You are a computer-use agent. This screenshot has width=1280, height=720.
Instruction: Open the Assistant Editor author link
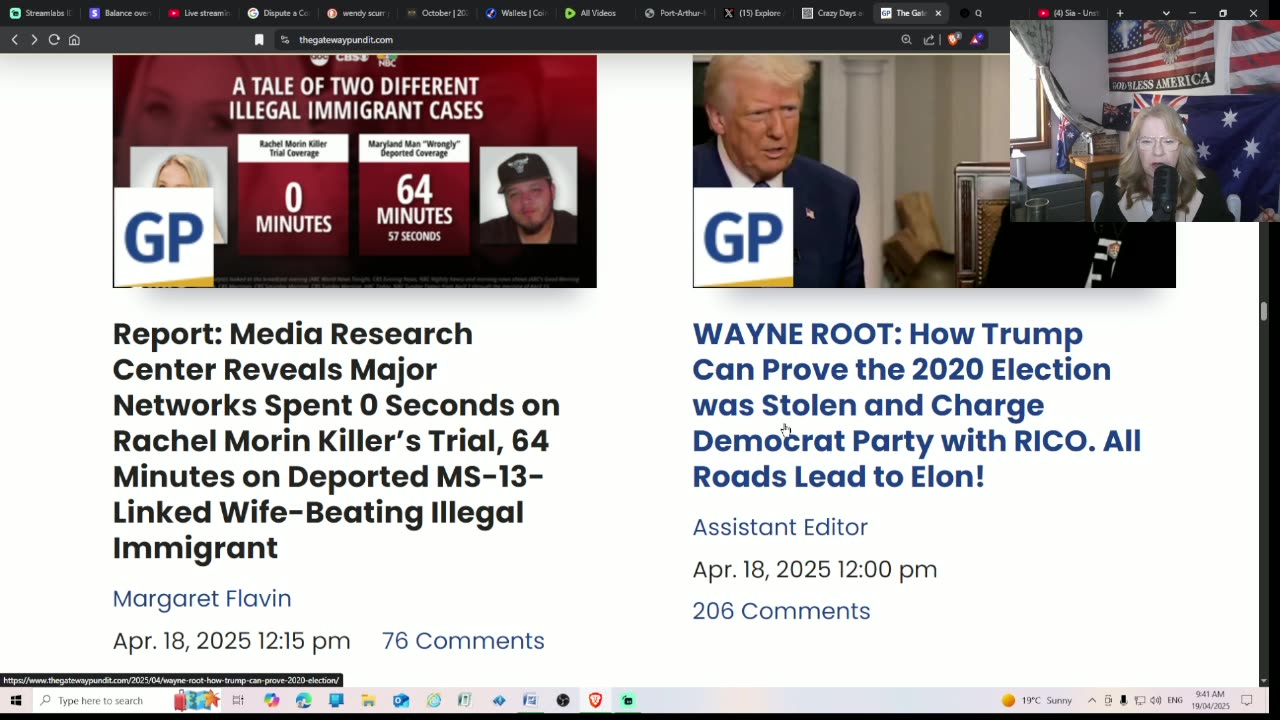[780, 527]
